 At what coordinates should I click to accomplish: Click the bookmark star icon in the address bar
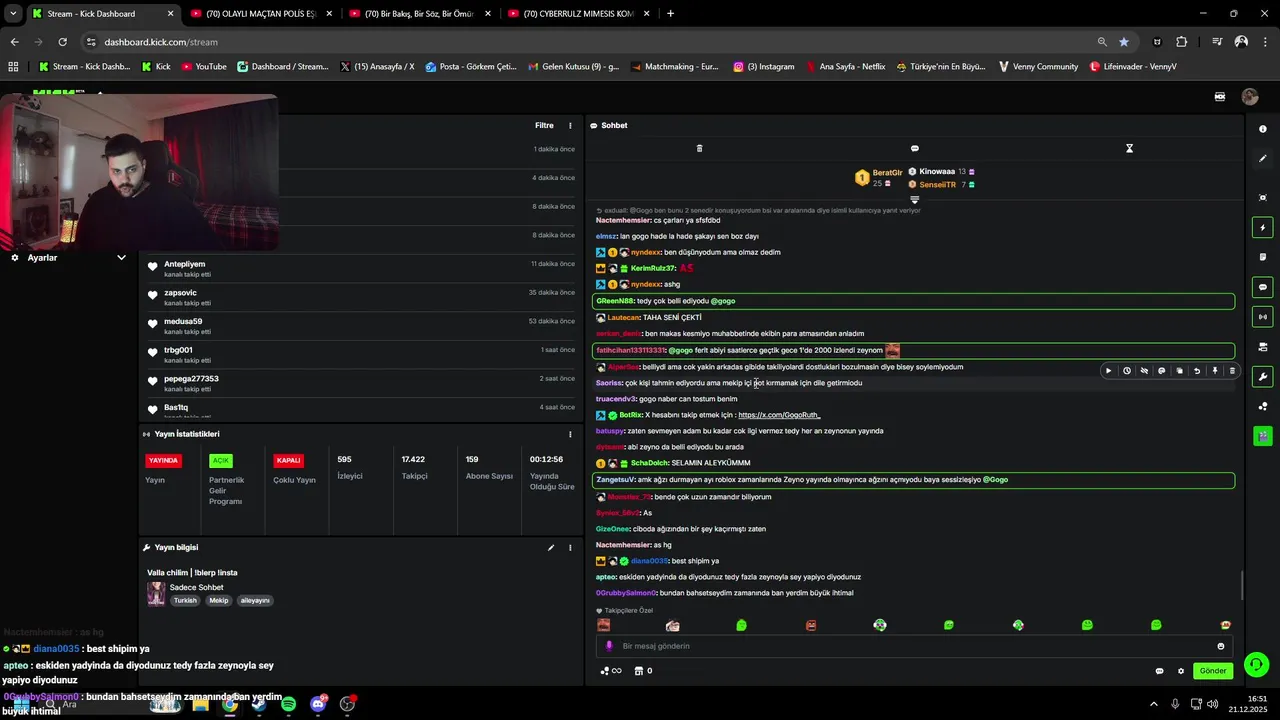click(x=1124, y=42)
